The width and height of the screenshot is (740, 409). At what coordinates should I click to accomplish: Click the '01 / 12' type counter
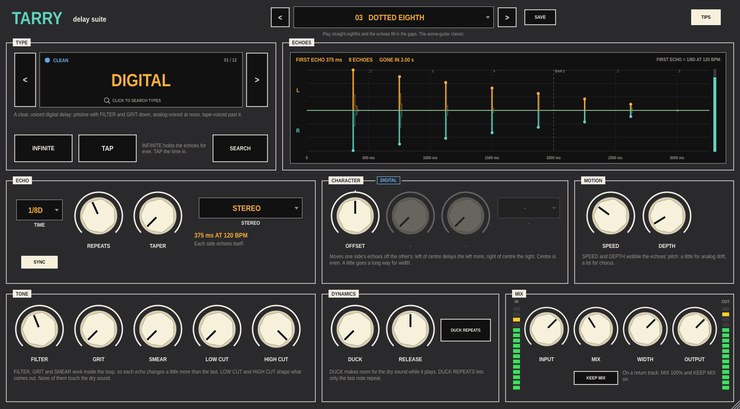(x=230, y=60)
